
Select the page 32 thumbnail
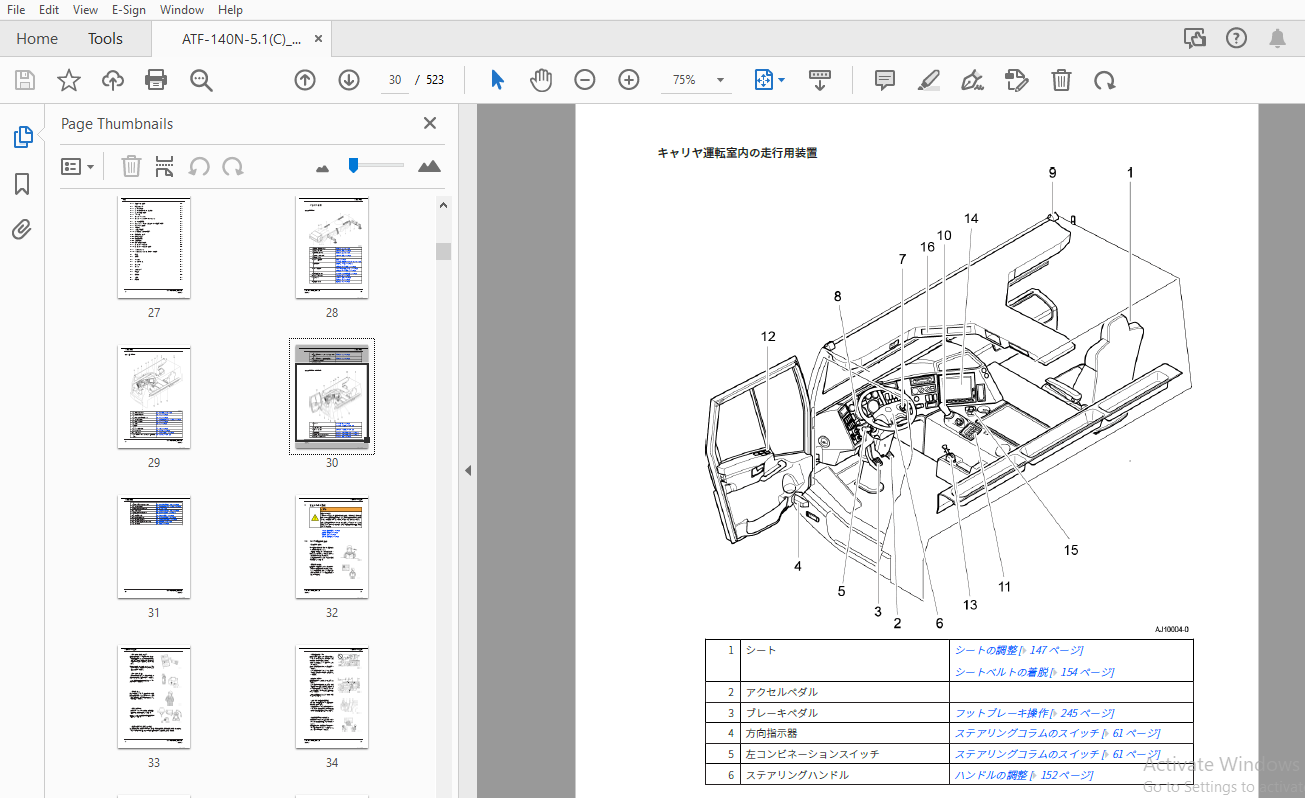tap(332, 548)
